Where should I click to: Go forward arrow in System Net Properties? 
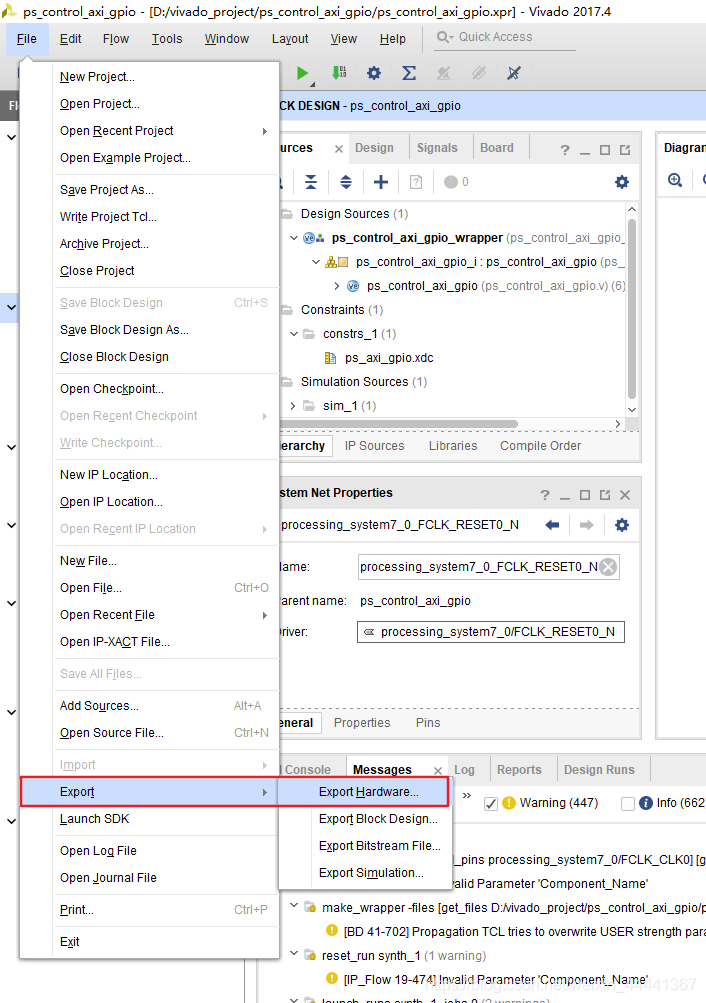tap(586, 525)
